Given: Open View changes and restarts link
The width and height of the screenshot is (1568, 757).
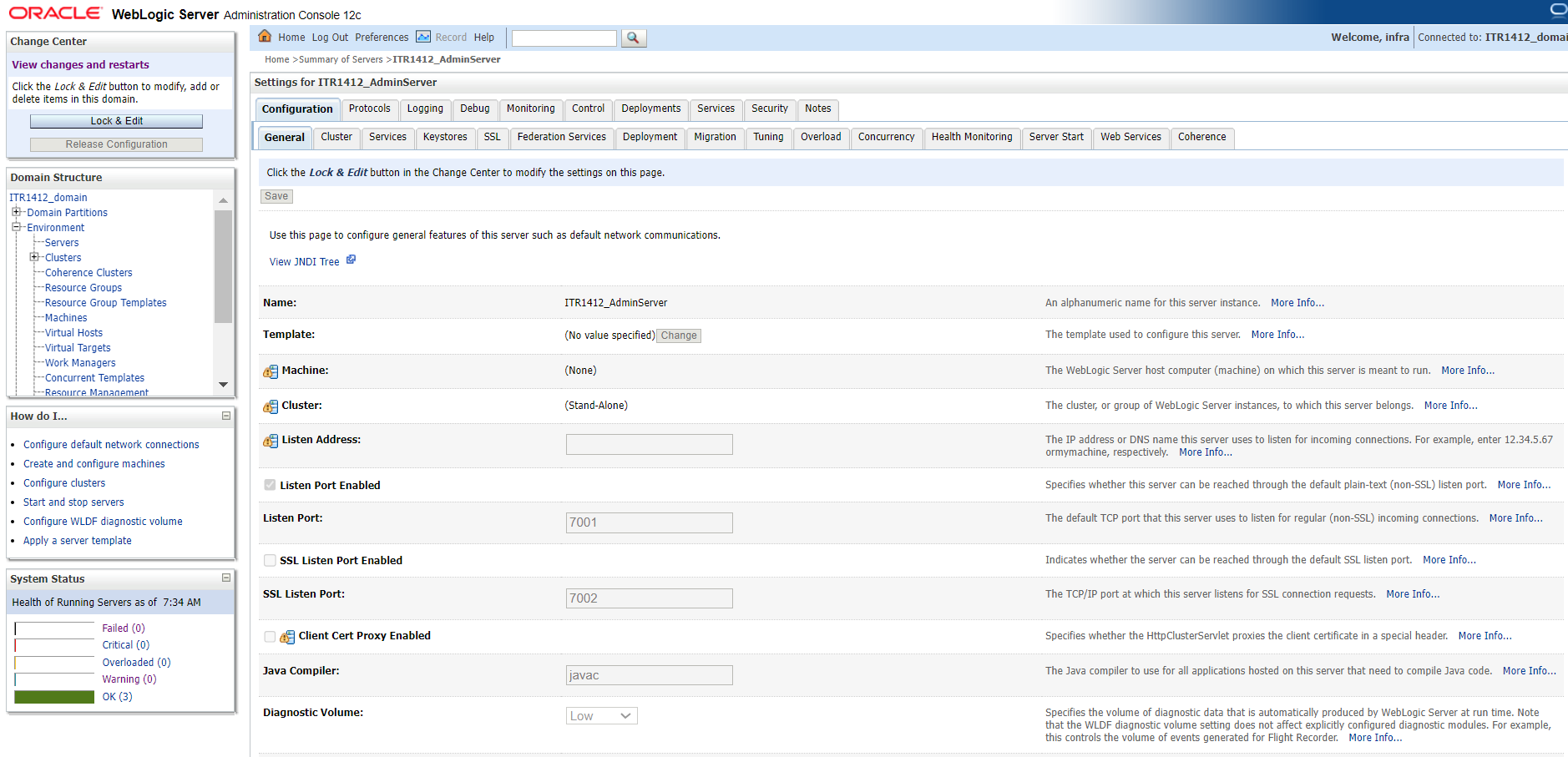Looking at the screenshot, I should tap(80, 64).
